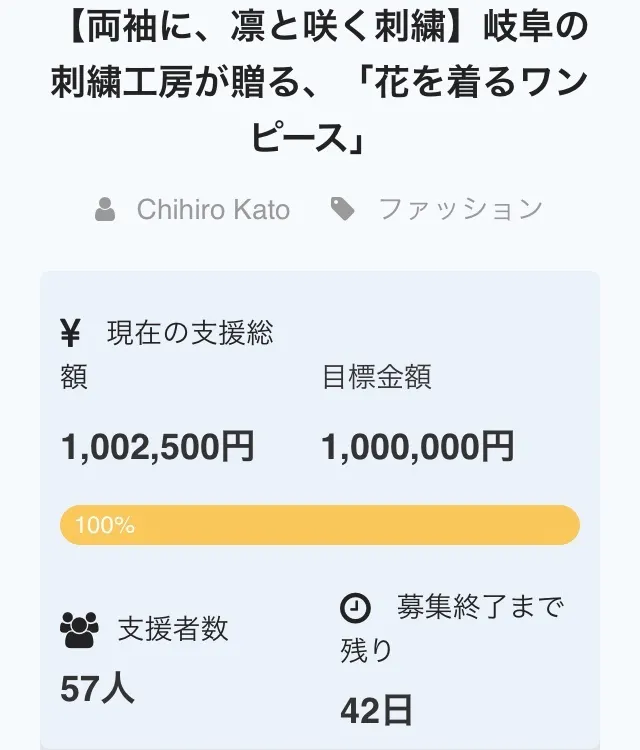Click the 額 character under the yen icon
This screenshot has width=640, height=750.
coord(74,377)
